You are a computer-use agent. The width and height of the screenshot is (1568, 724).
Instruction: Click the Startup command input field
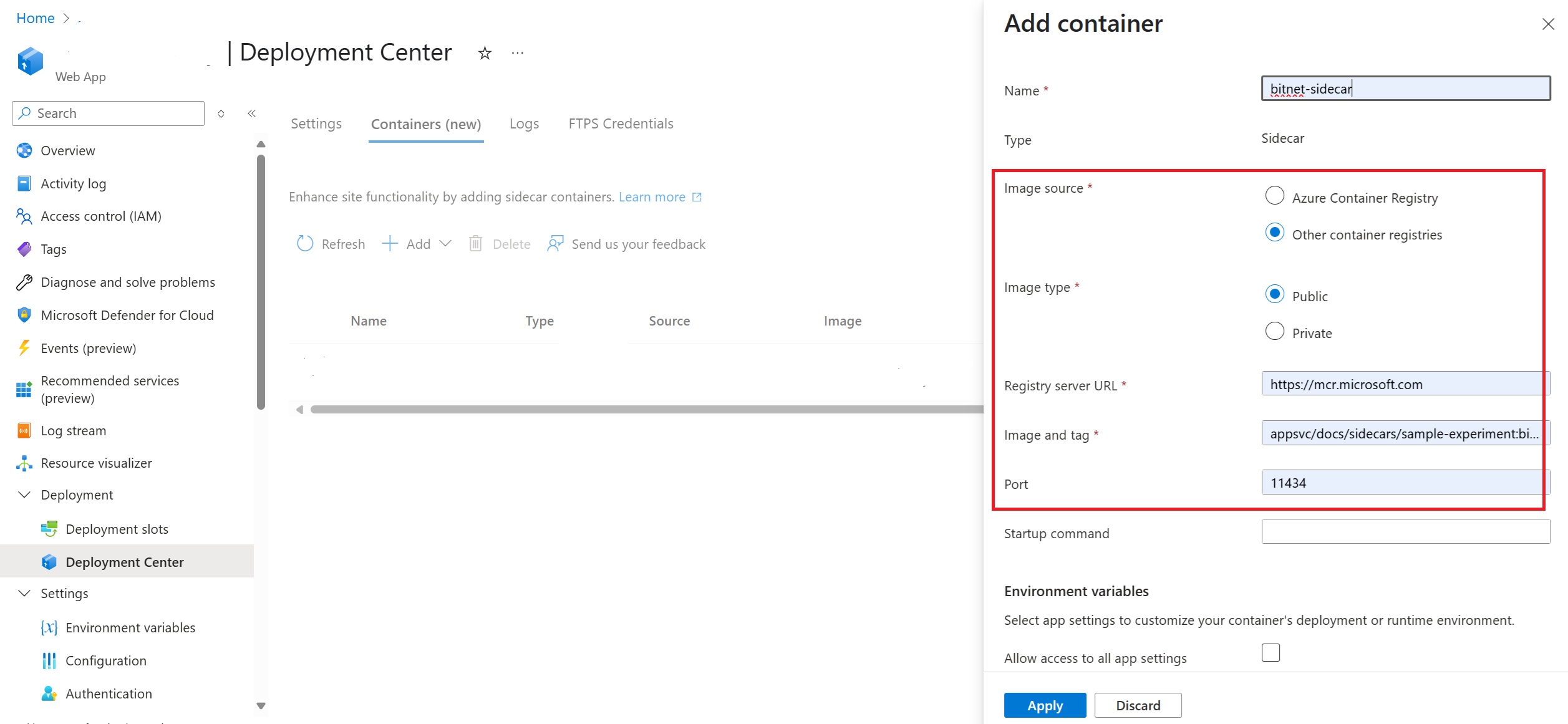click(1405, 532)
